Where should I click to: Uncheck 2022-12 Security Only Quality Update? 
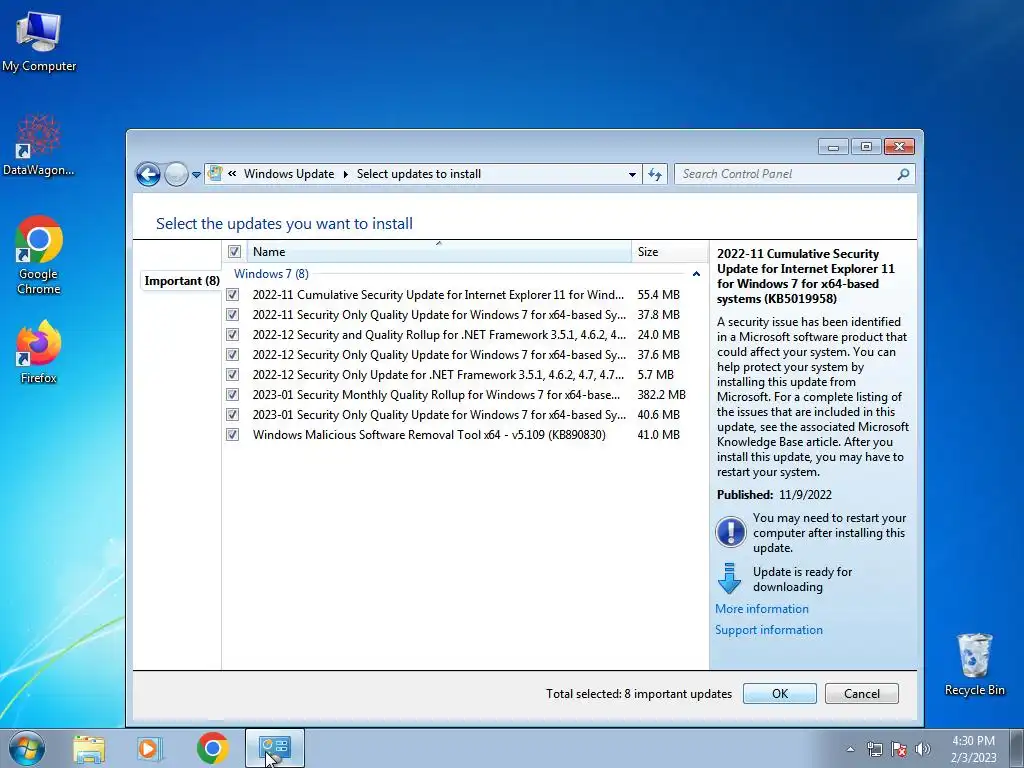pos(232,355)
